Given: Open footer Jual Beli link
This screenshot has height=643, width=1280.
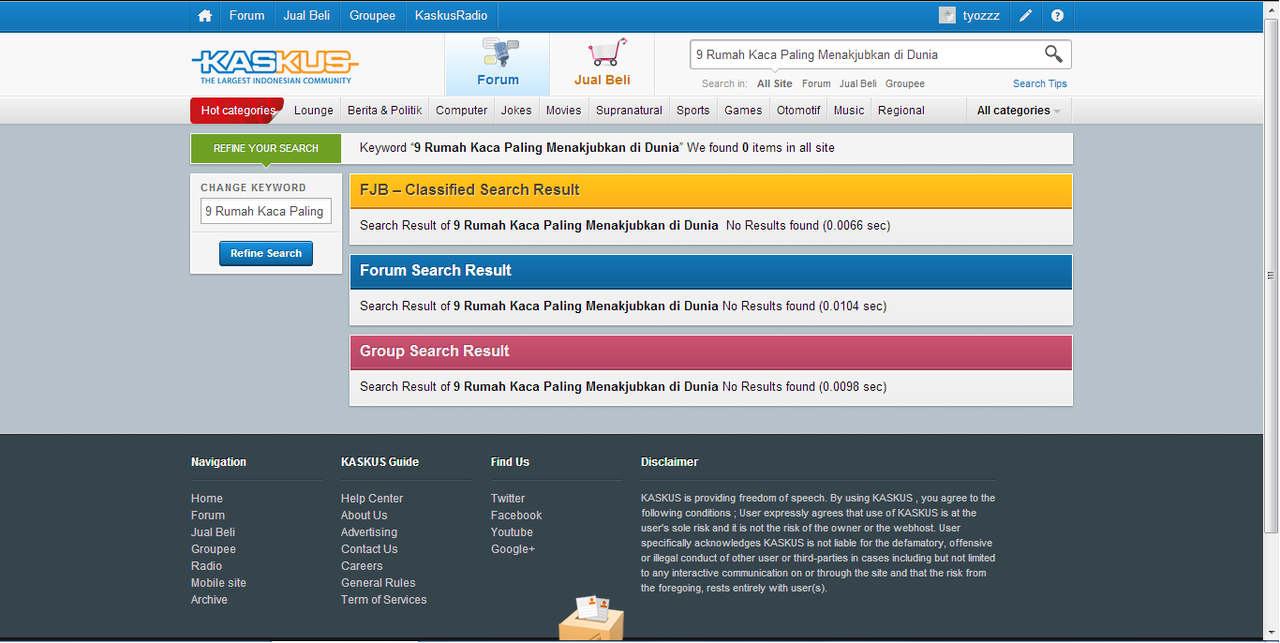Looking at the screenshot, I should coord(213,533).
